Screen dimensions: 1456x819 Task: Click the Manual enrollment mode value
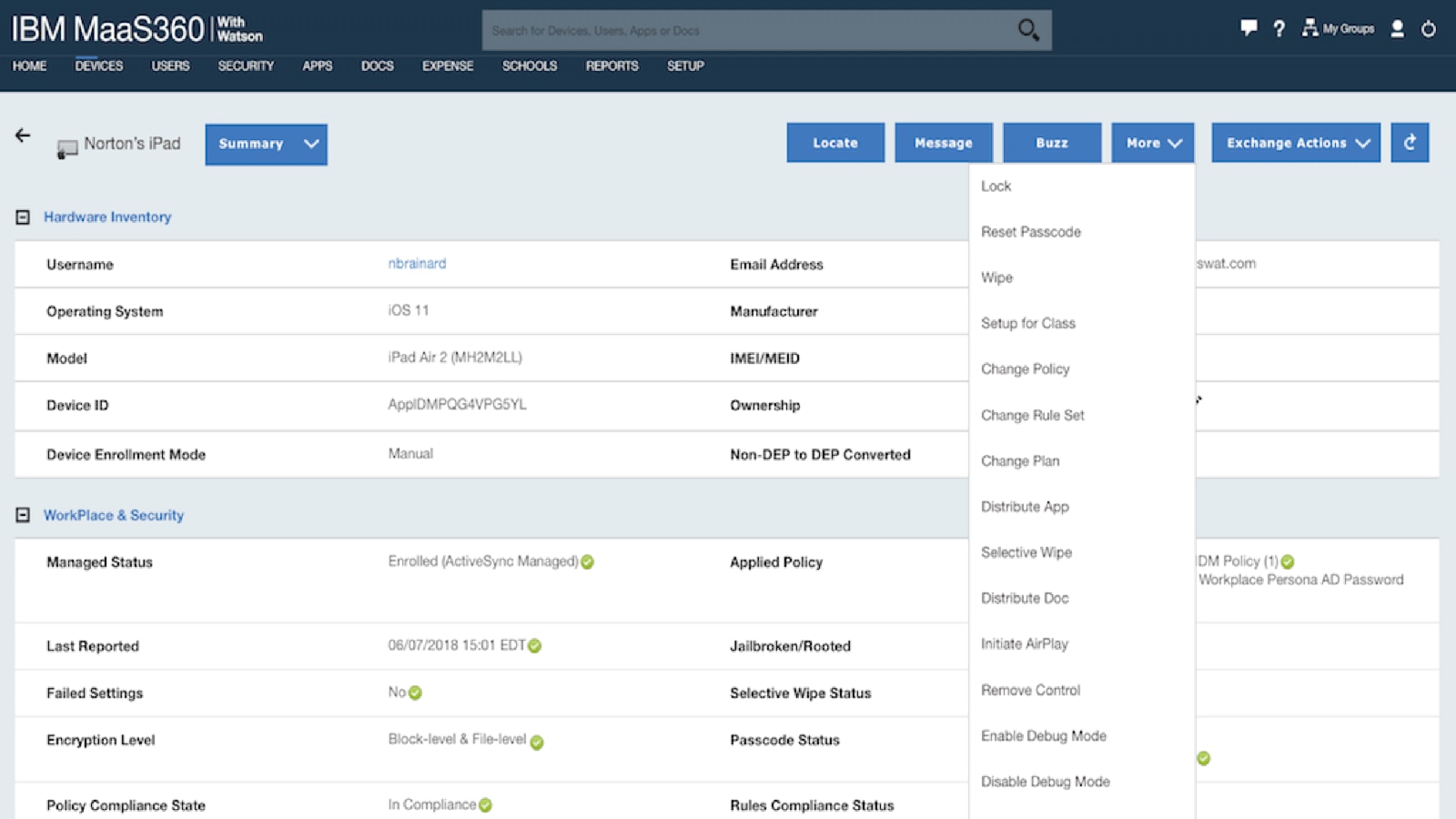click(410, 453)
